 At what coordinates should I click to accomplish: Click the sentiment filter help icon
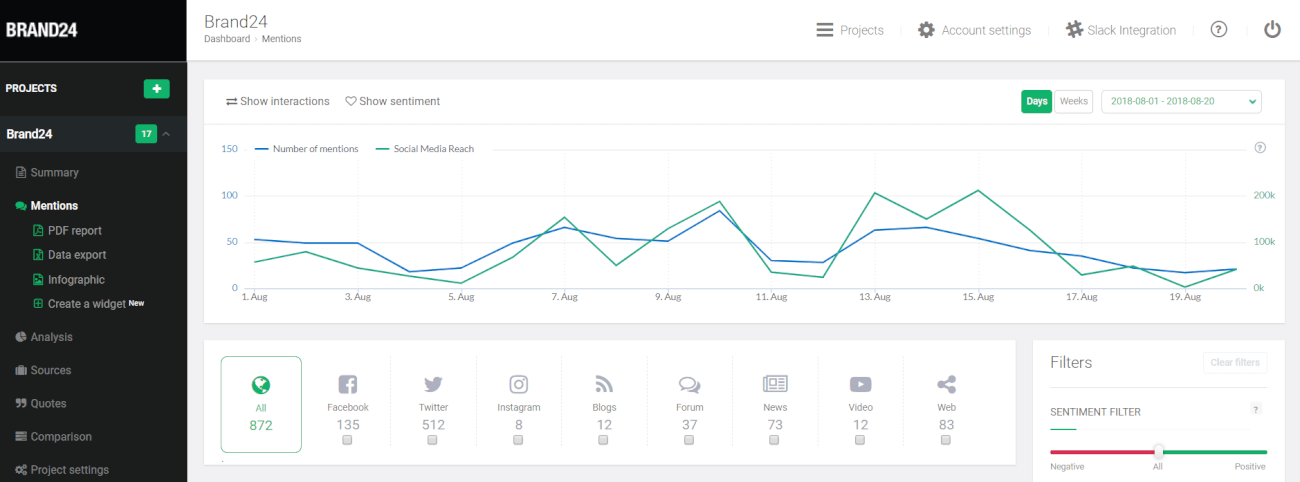[x=1256, y=409]
